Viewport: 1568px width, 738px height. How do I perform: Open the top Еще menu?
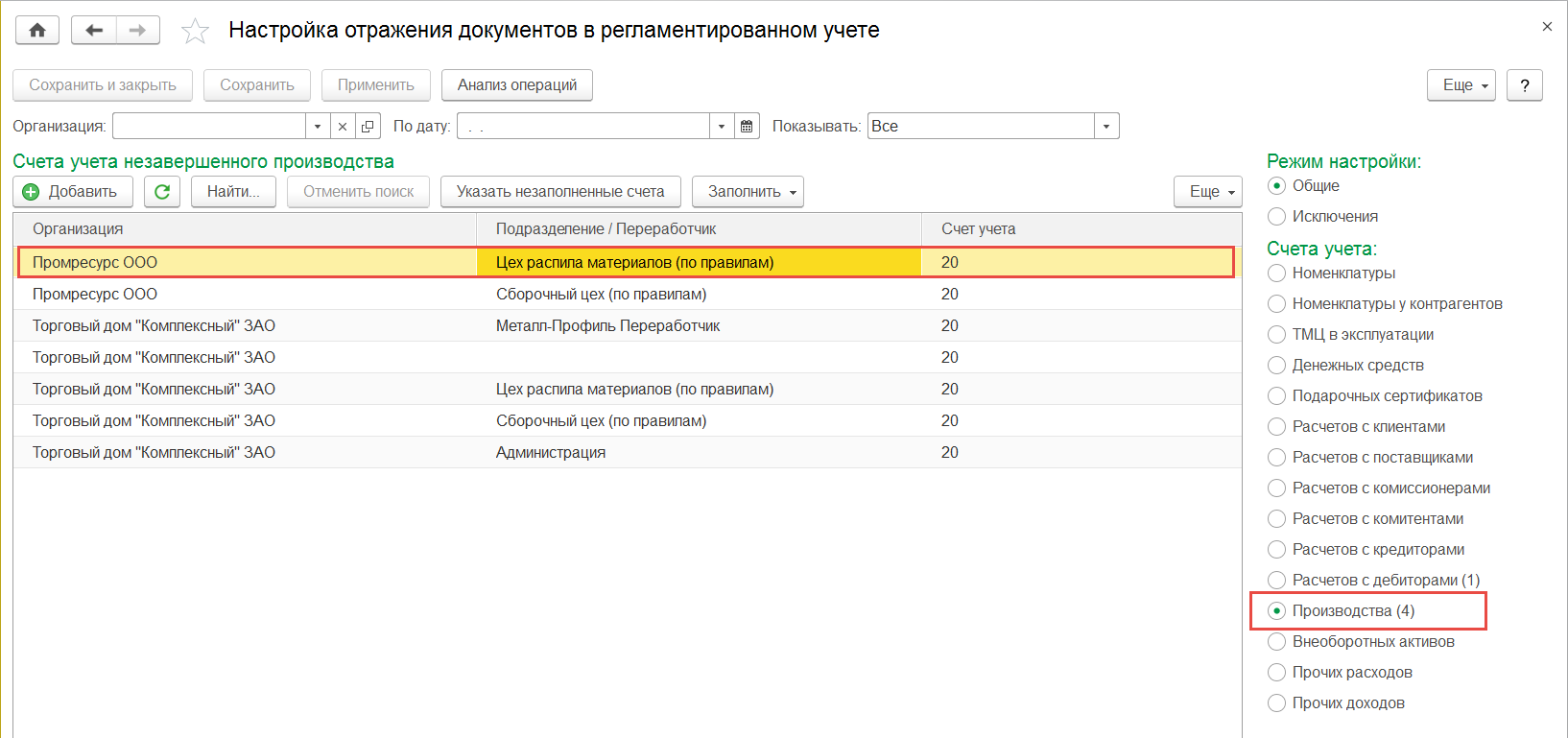[1461, 85]
